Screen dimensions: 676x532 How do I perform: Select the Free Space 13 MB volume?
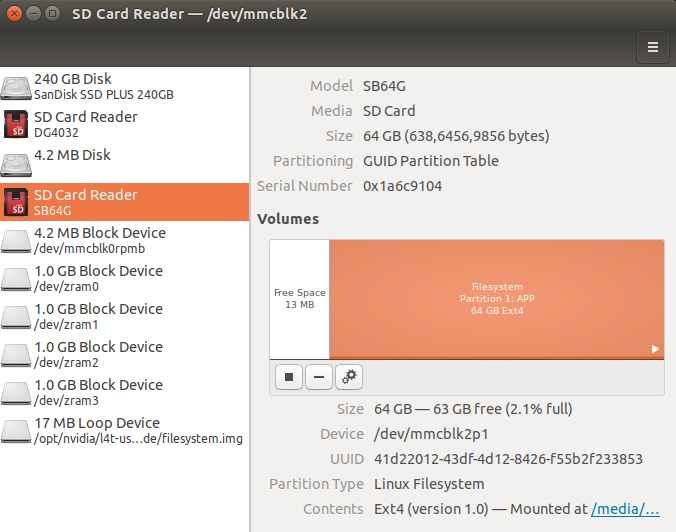click(x=300, y=299)
